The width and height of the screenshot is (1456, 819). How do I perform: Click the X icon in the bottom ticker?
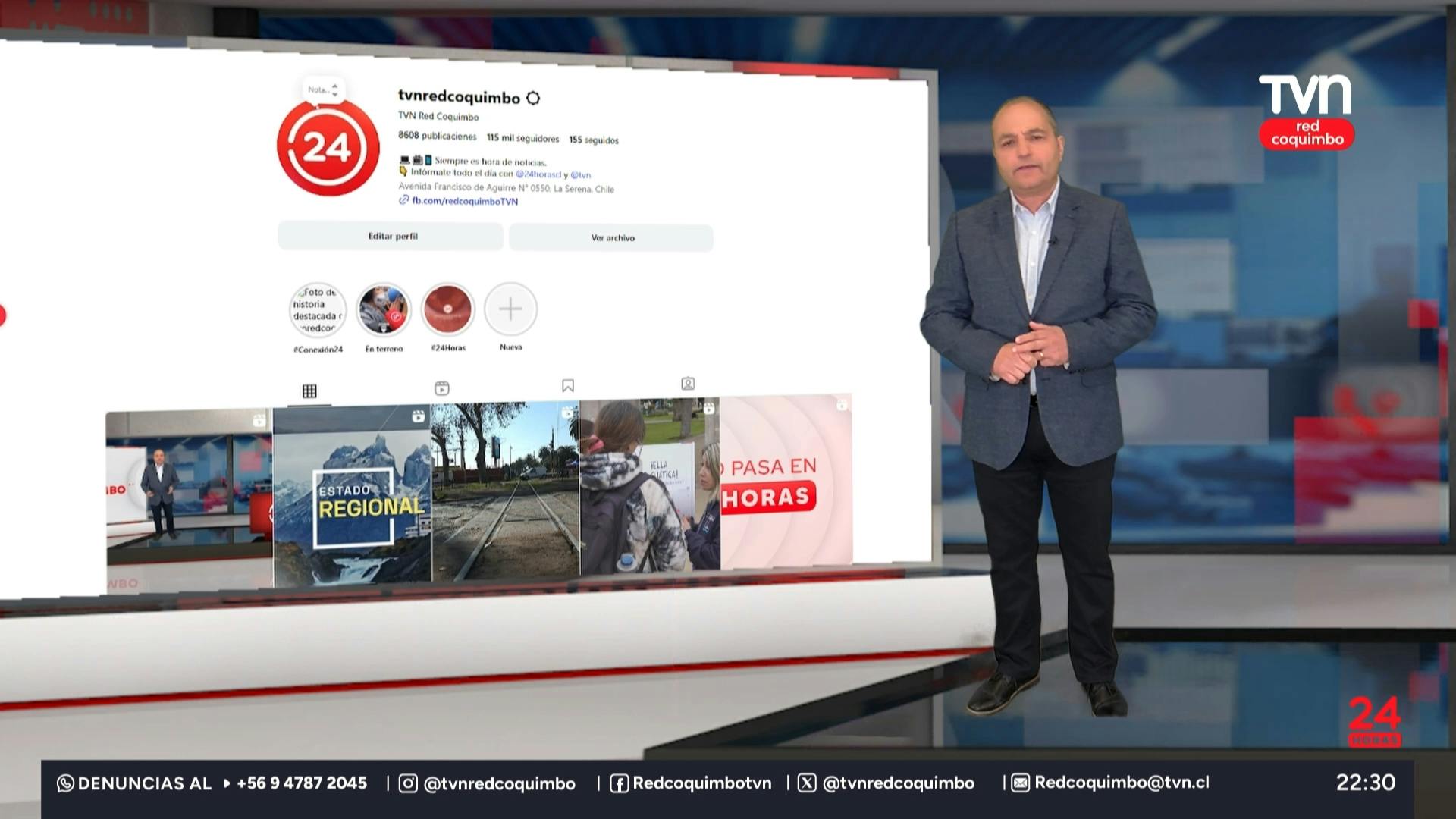(807, 783)
